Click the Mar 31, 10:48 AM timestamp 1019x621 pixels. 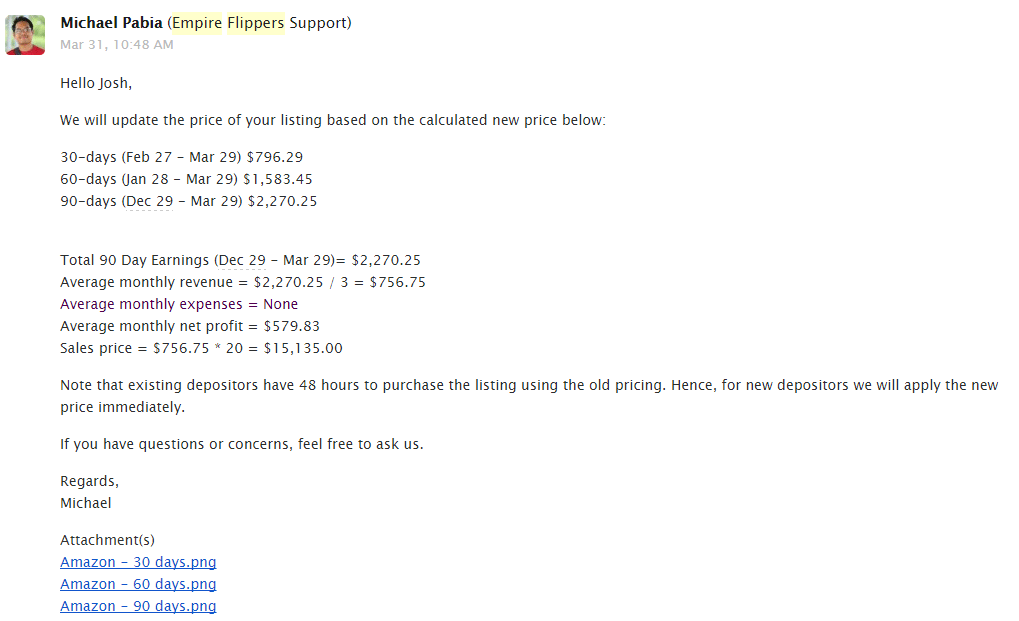pyautogui.click(x=116, y=45)
